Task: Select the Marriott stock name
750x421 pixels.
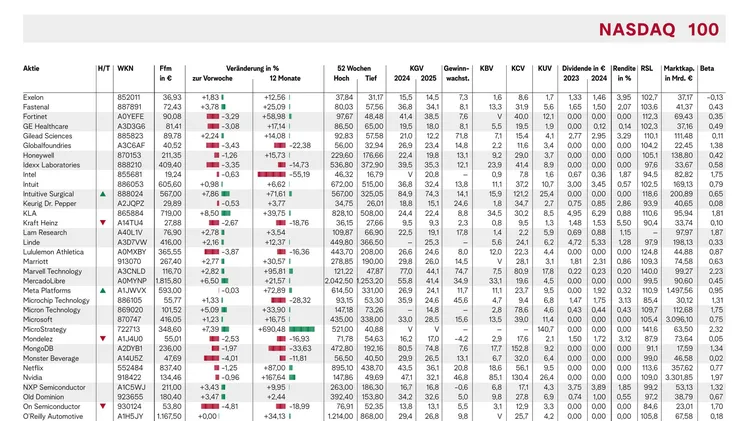Action: (x=35, y=261)
